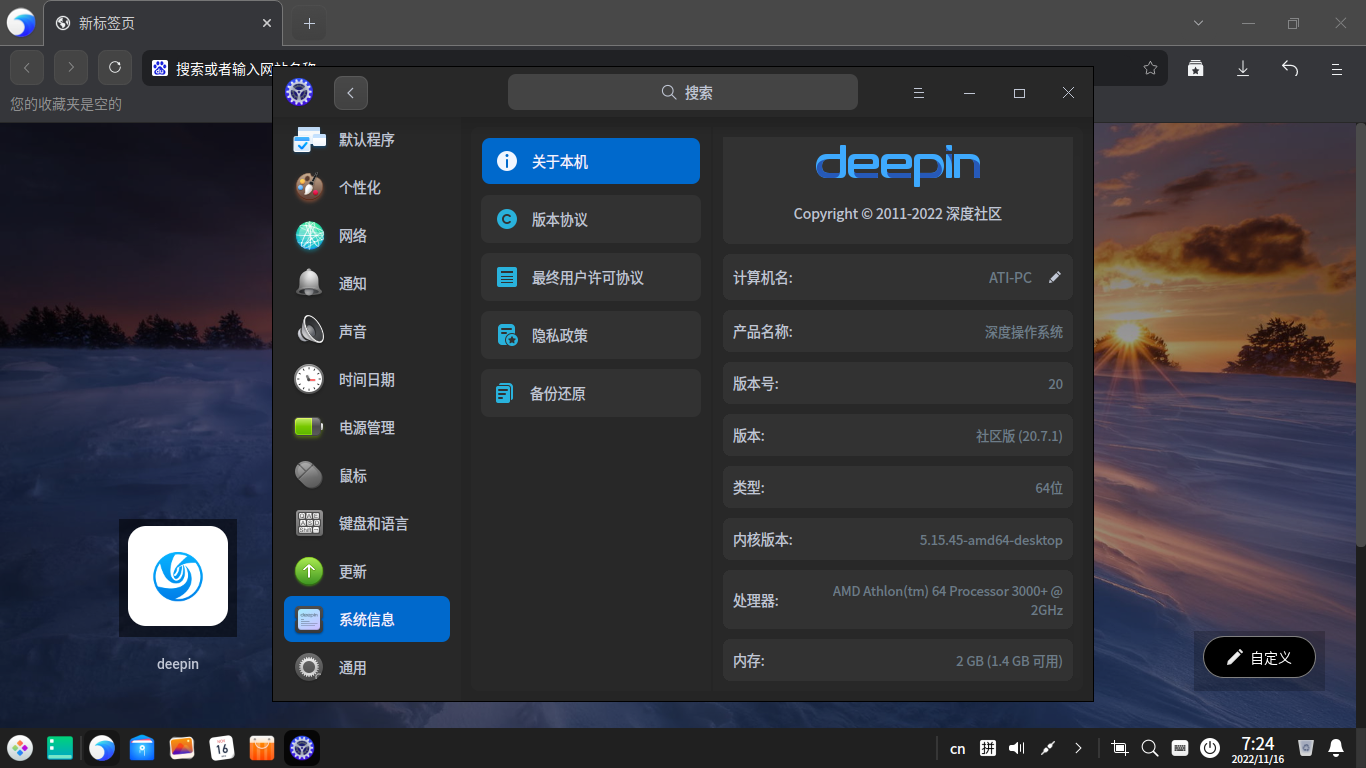1366x768 pixels.
Task: Select the 网络 network settings icon
Action: pos(310,235)
